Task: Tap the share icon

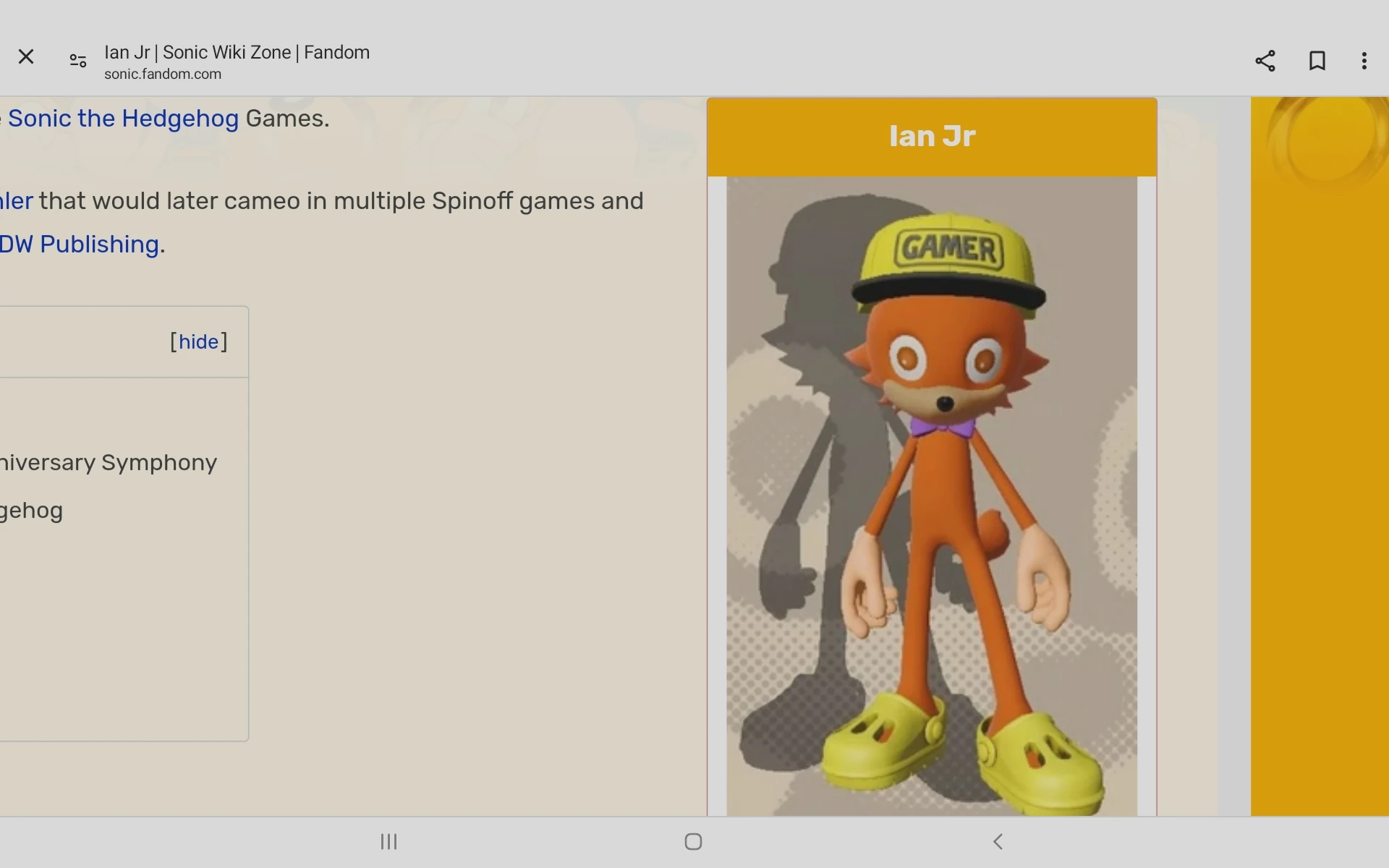Action: coord(1265,61)
